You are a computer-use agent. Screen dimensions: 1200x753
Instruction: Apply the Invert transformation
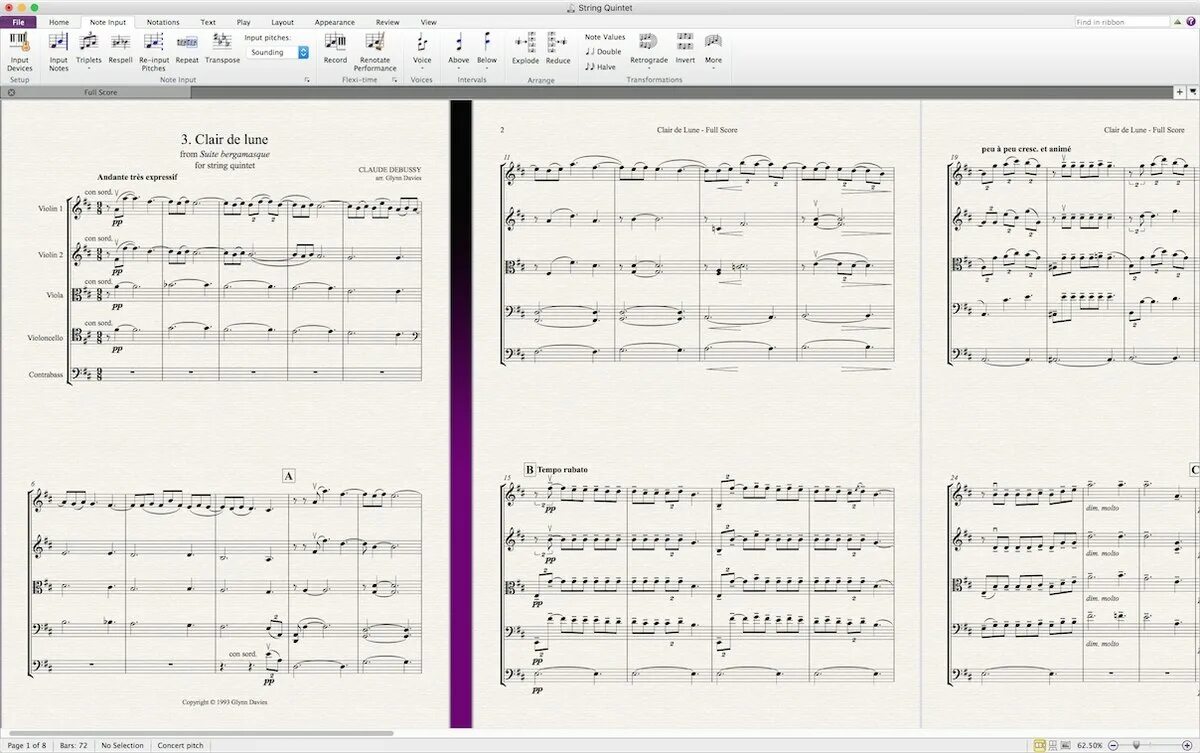[x=685, y=47]
